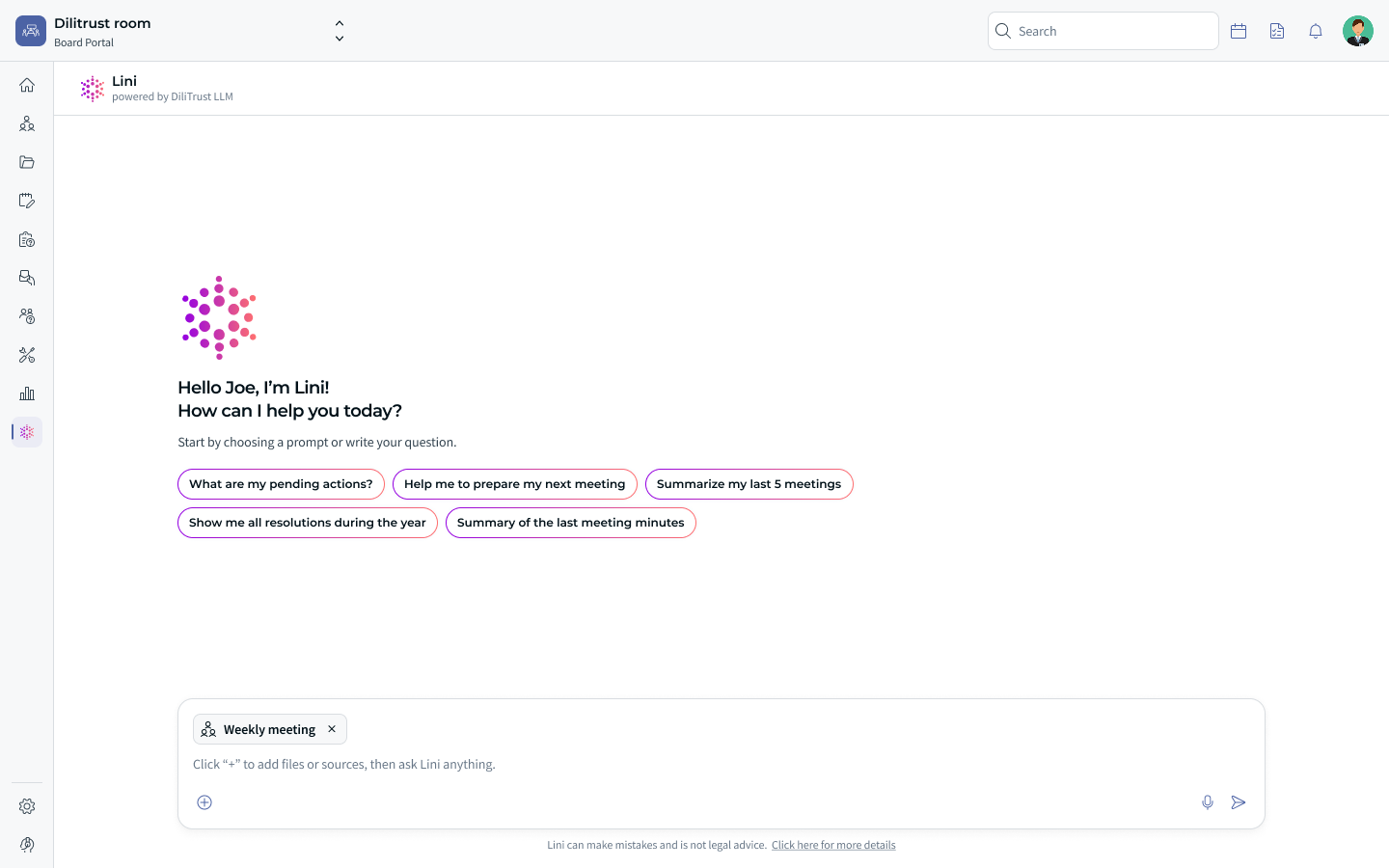
Task: Open notifications with the bell icon
Action: point(1316,31)
